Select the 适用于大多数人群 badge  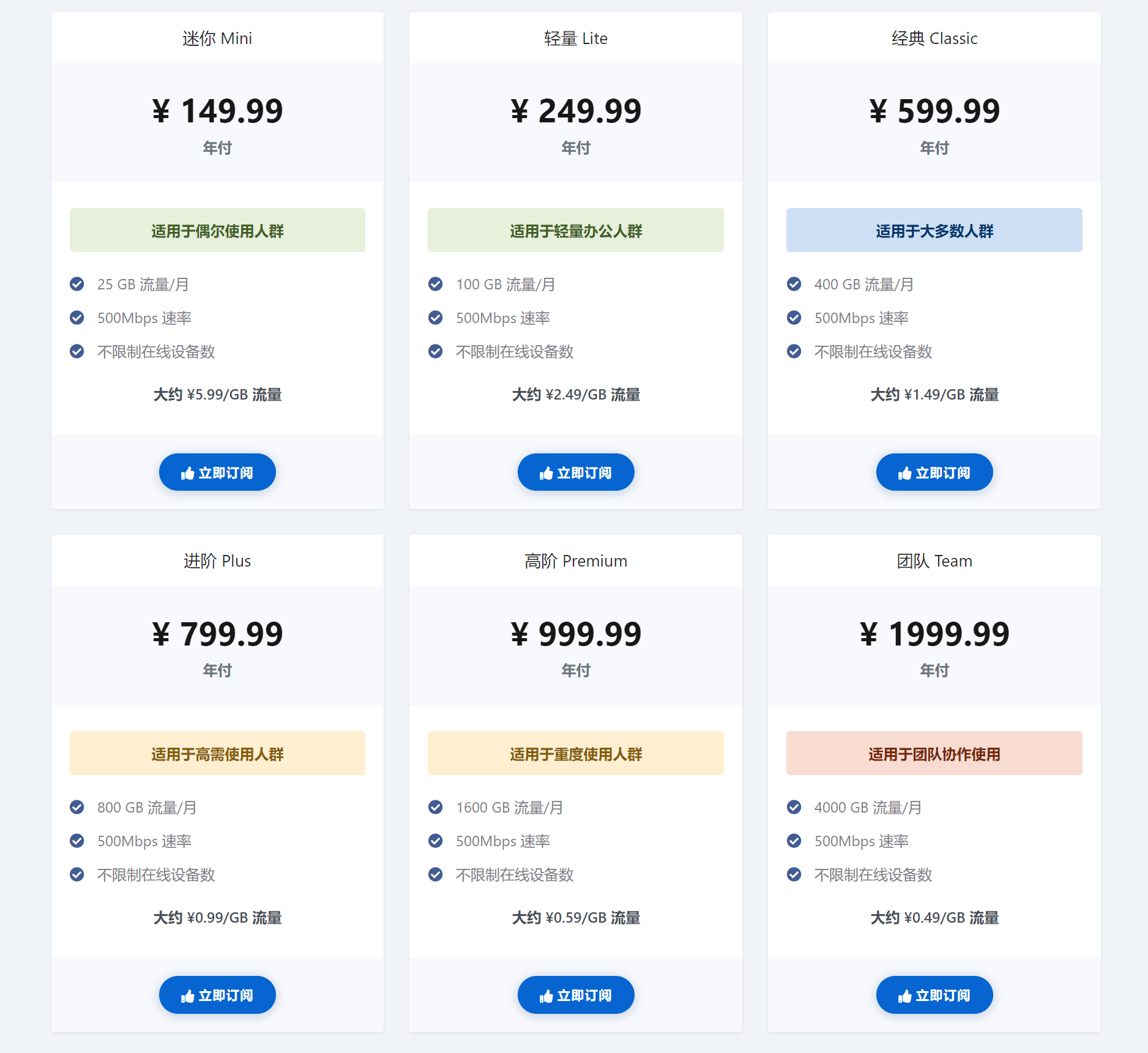pyautogui.click(x=934, y=230)
